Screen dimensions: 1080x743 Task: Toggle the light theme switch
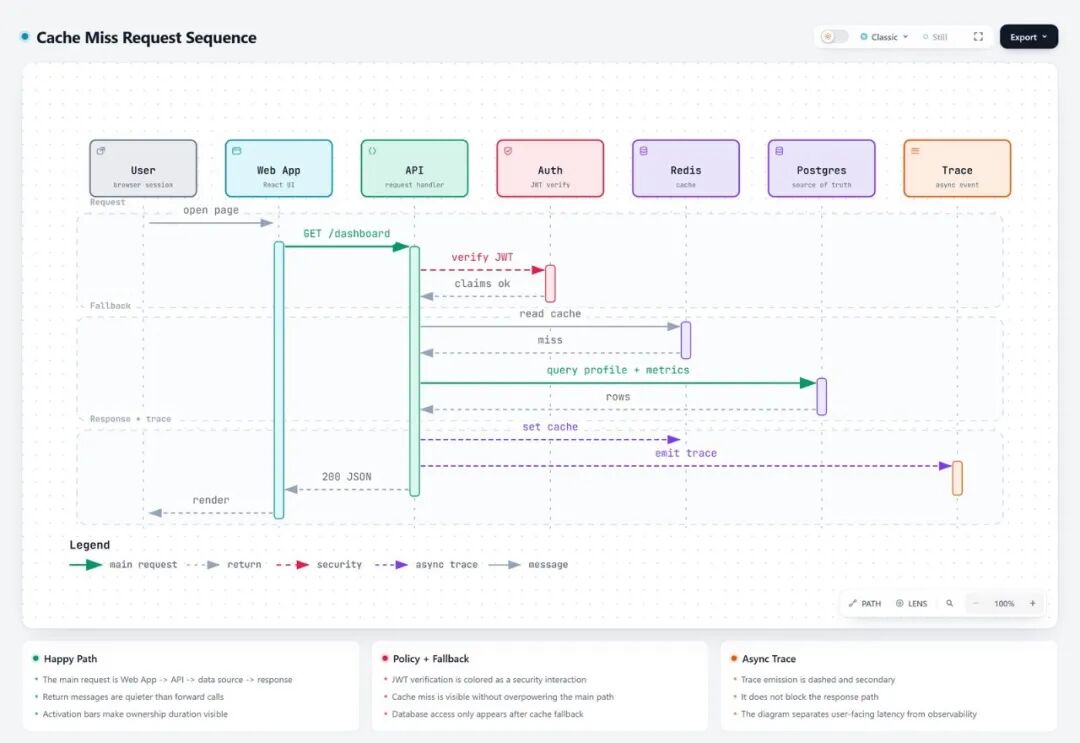click(x=834, y=36)
